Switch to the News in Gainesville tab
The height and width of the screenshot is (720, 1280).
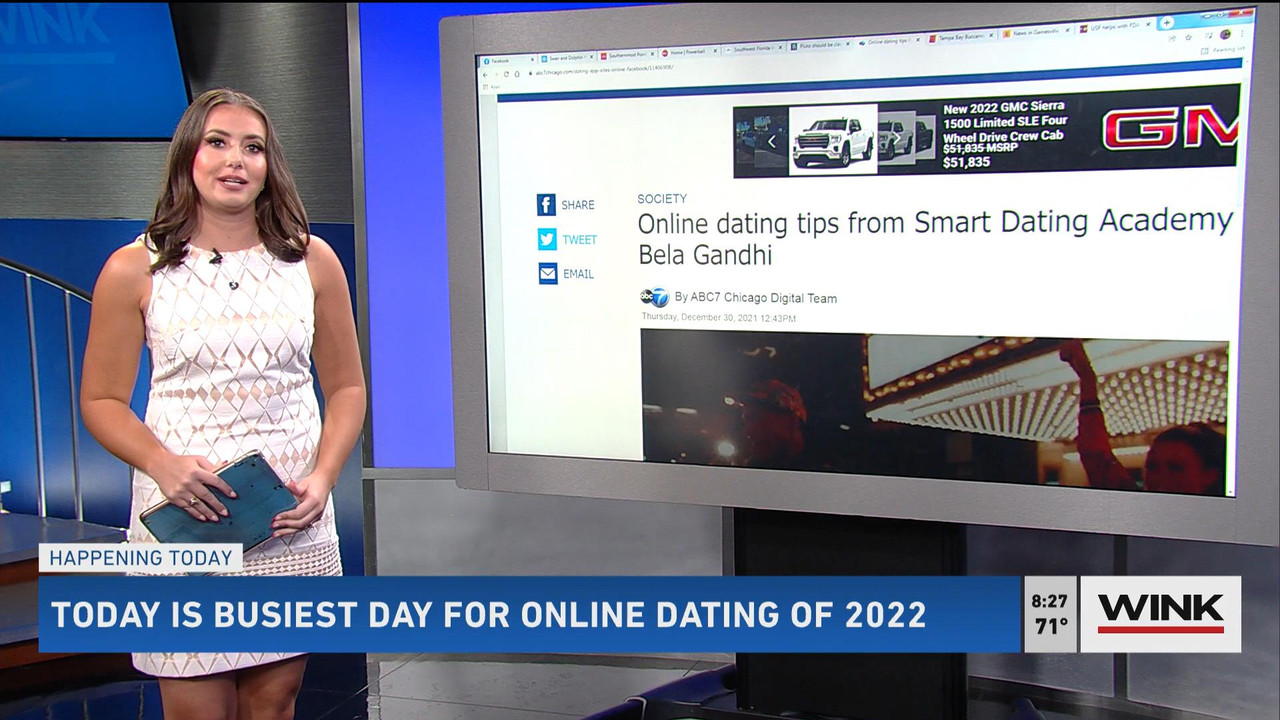pos(1036,33)
